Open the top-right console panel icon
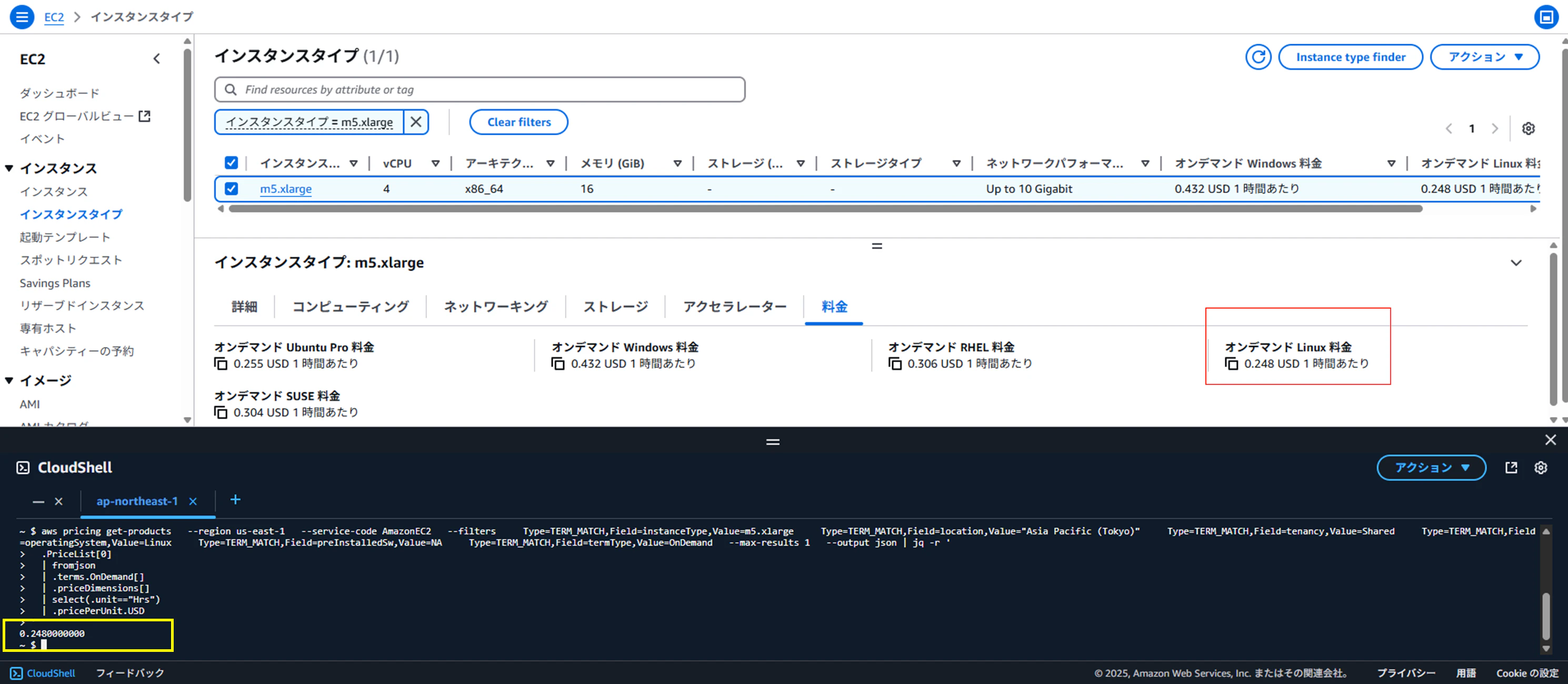Viewport: 1568px width, 684px height. pos(1546,17)
